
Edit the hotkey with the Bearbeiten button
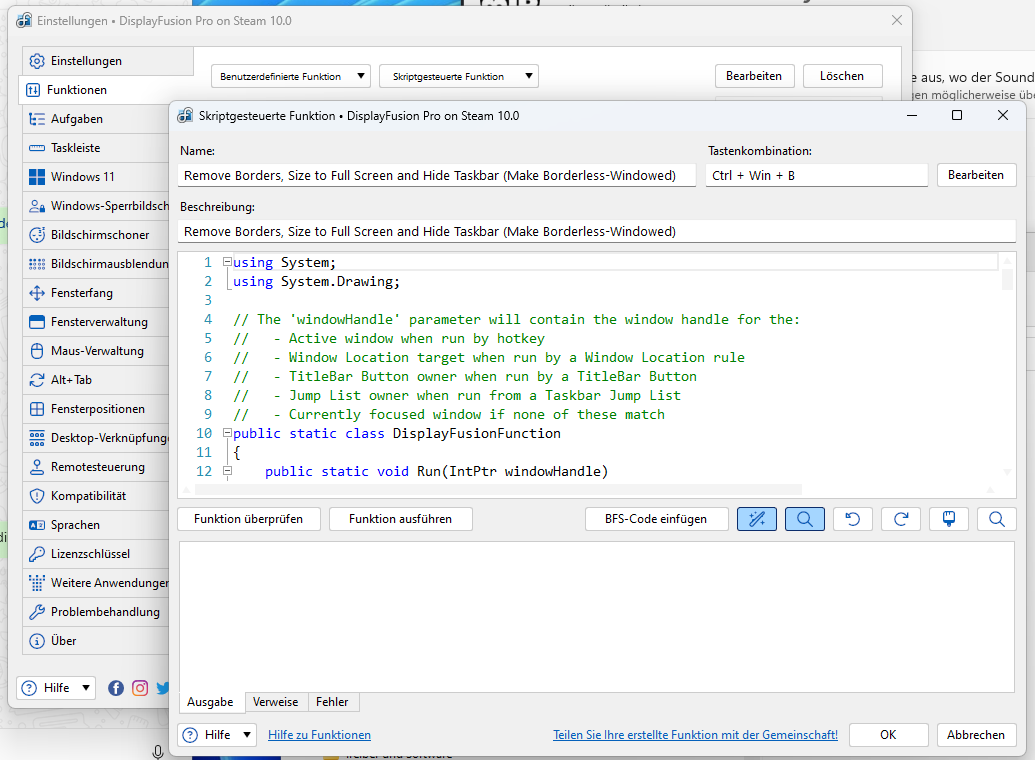point(976,175)
